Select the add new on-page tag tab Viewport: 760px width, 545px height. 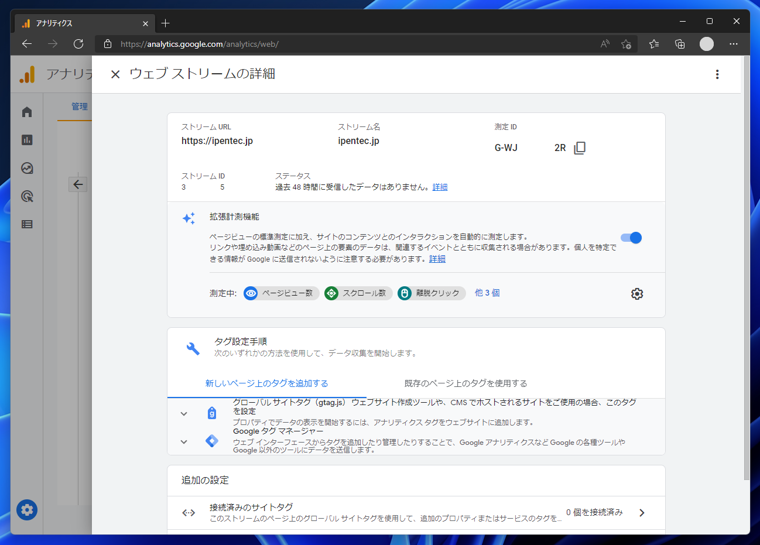pos(267,383)
